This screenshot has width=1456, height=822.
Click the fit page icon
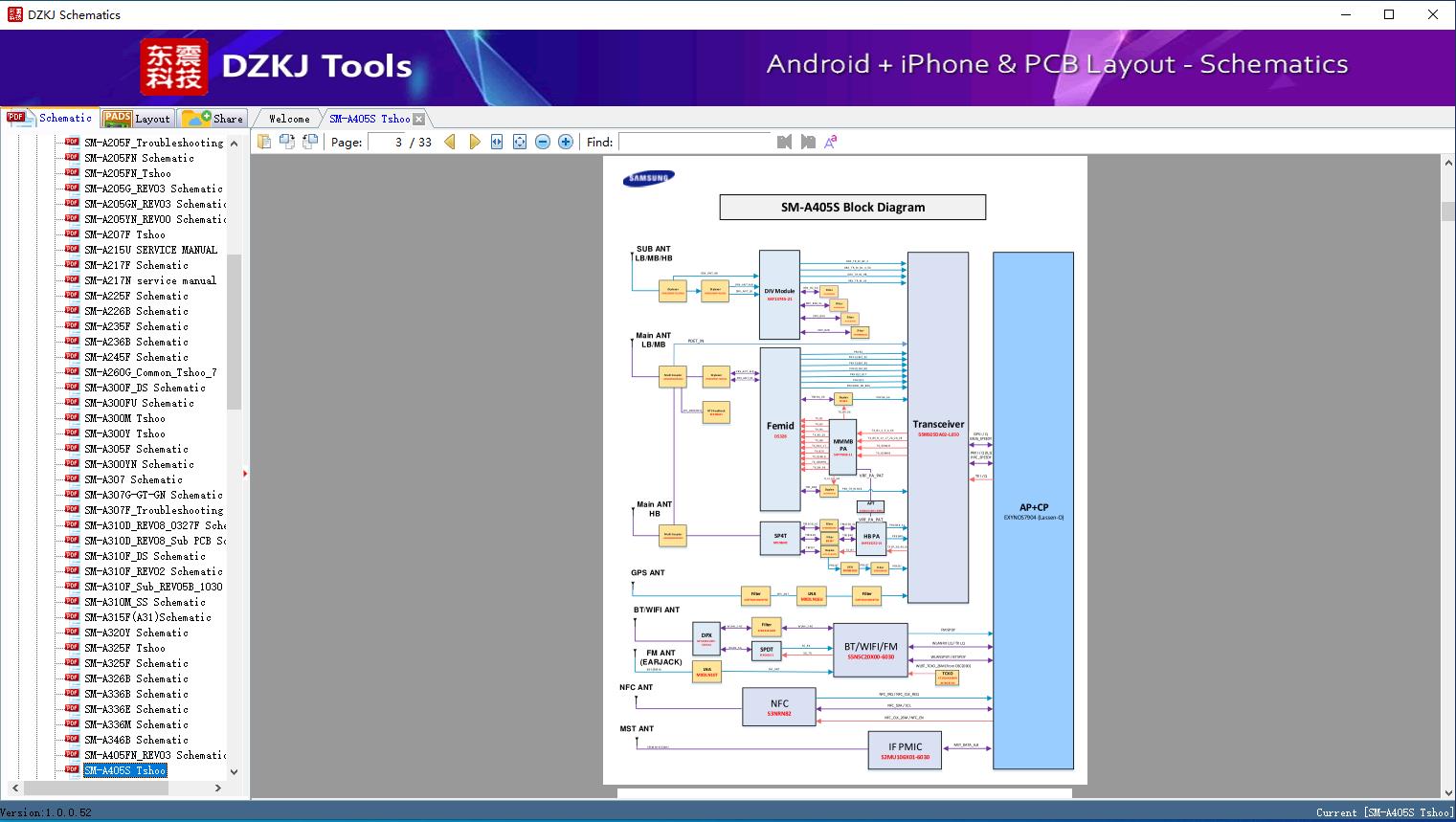(x=520, y=142)
